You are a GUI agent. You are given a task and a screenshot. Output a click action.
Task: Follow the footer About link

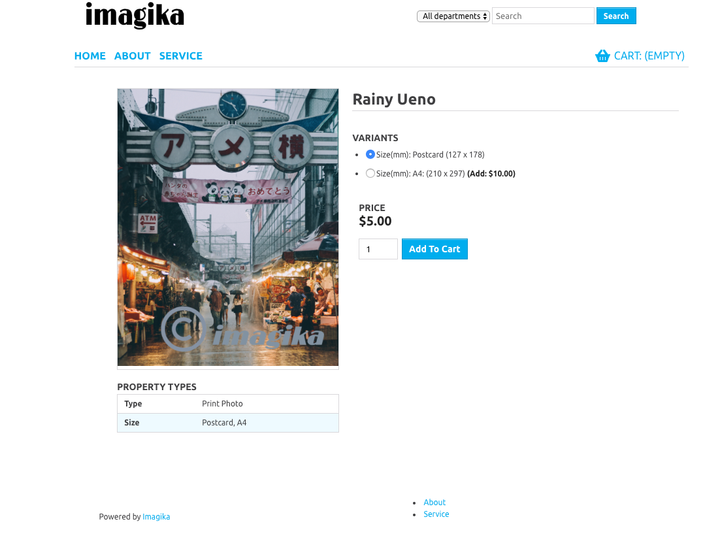434,502
